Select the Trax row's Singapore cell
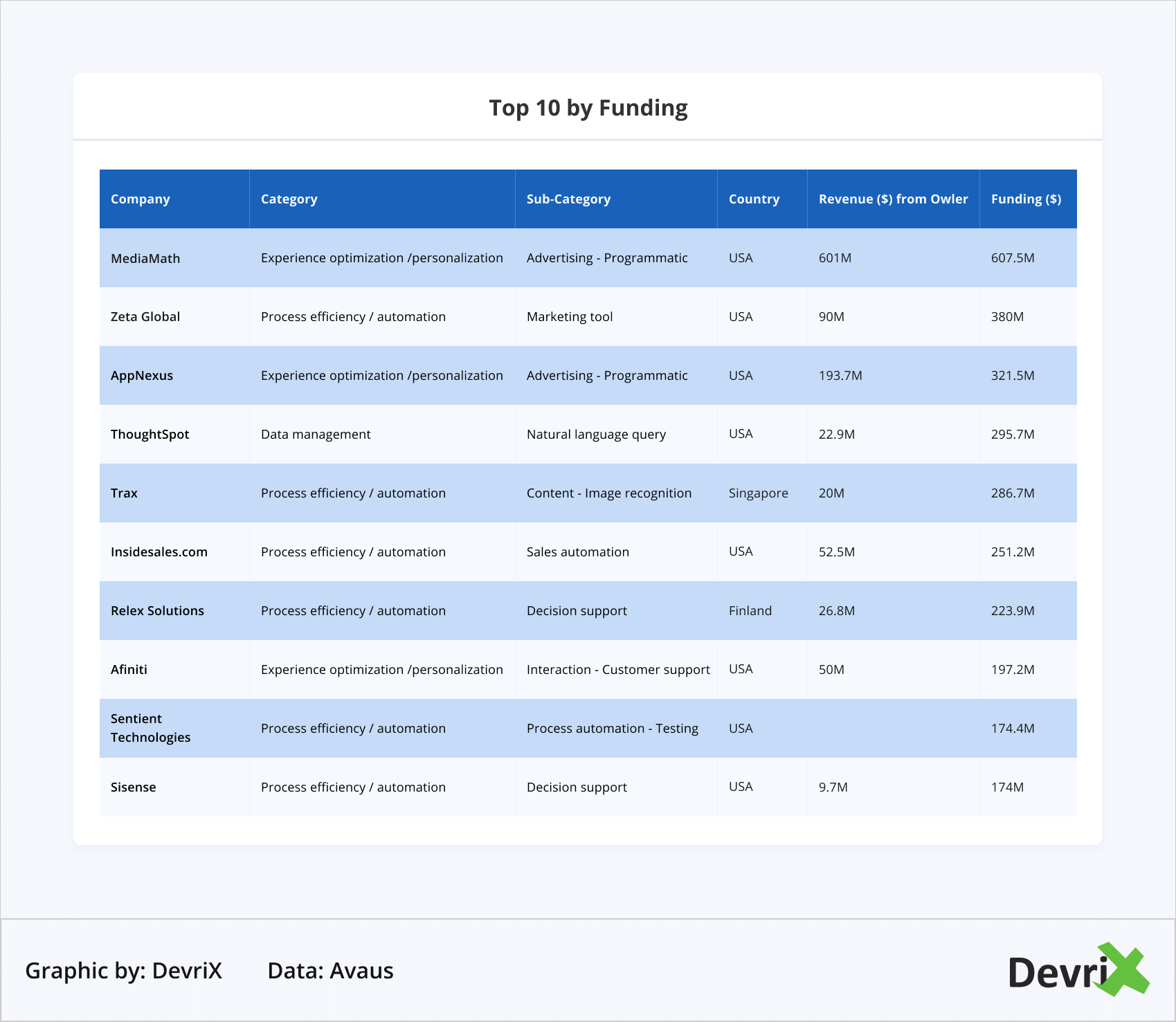Image resolution: width=1176 pixels, height=1022 pixels. click(758, 493)
